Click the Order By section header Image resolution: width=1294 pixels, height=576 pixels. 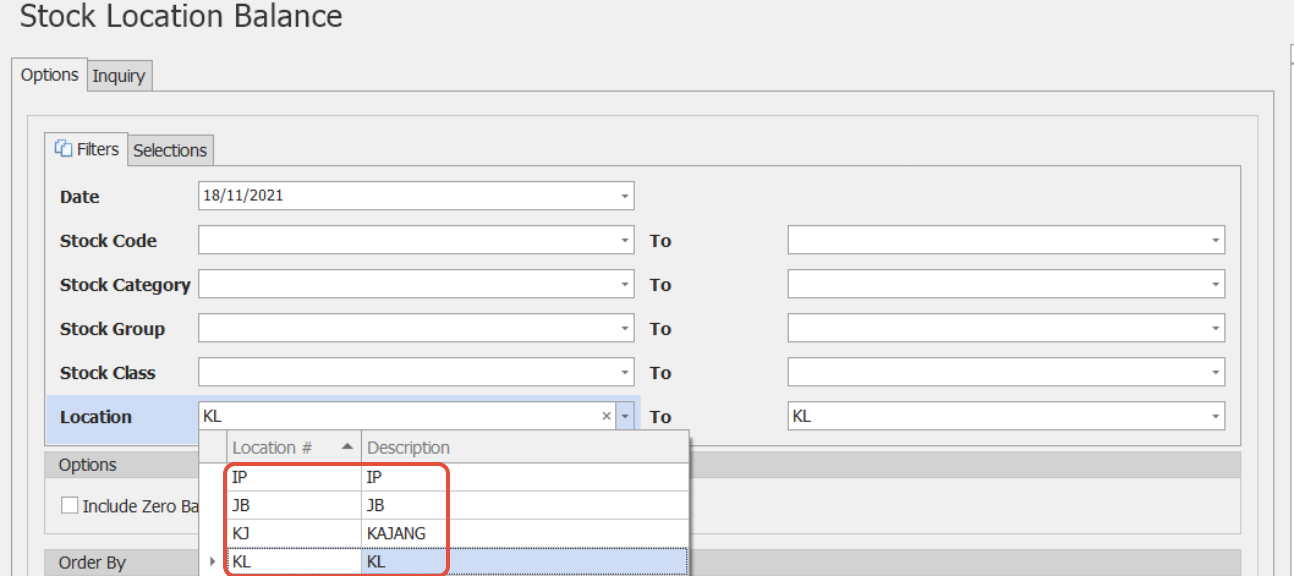[x=643, y=562]
